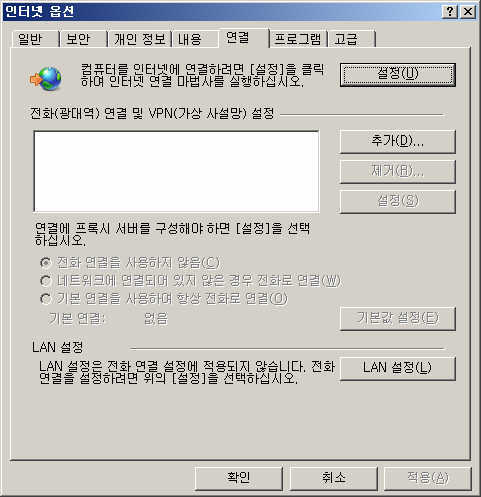Click the globe Internet connection icon
The image size is (481, 497).
tap(46, 79)
